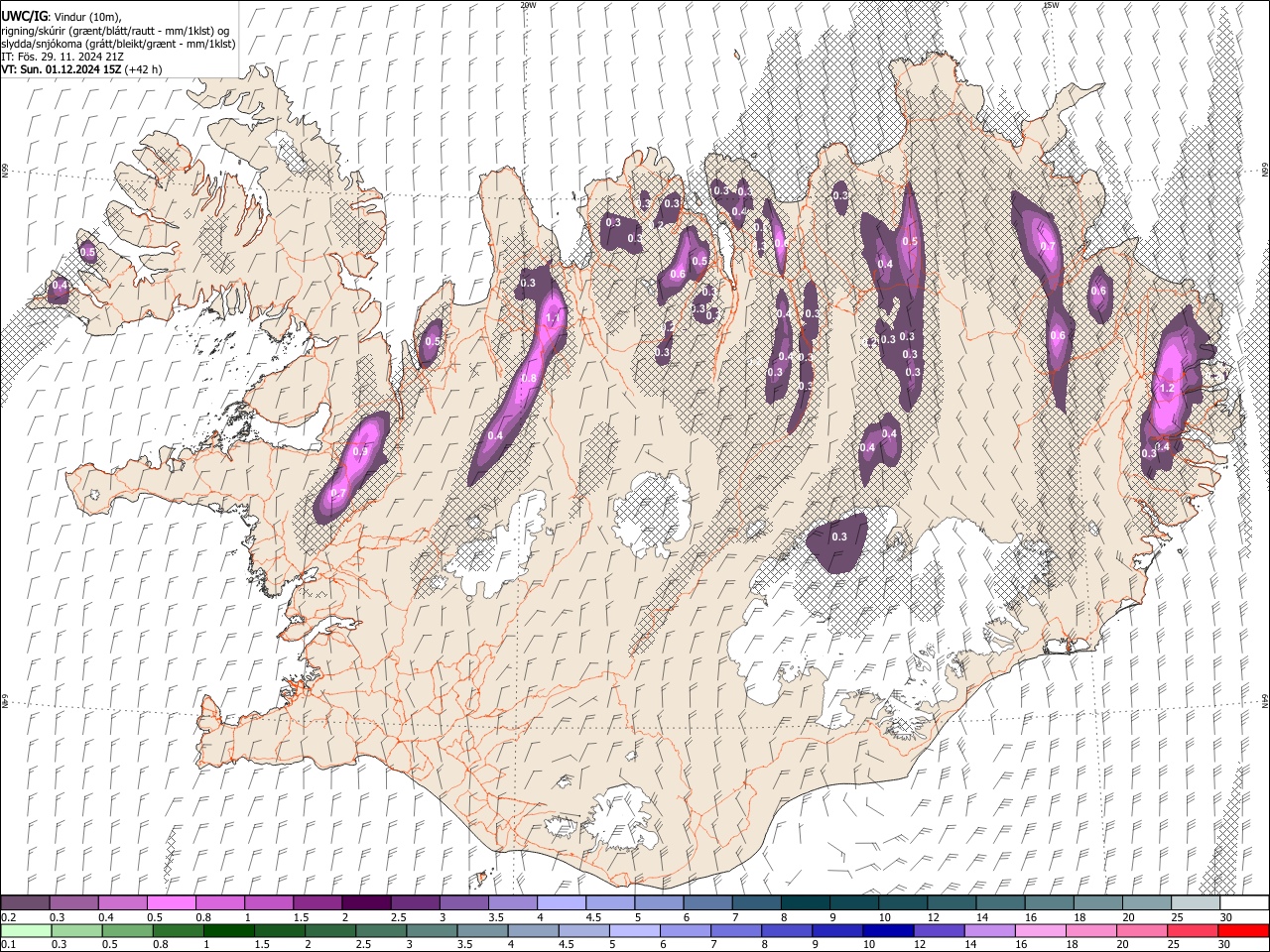Click the 'IT: Fös. 29. 11. 2024 21Z' line
The width and height of the screenshot is (1270, 952).
click(x=63, y=57)
